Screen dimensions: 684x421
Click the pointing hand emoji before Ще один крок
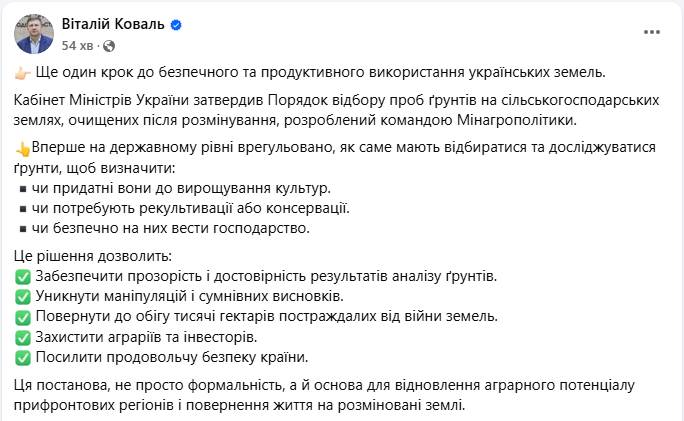(x=24, y=73)
